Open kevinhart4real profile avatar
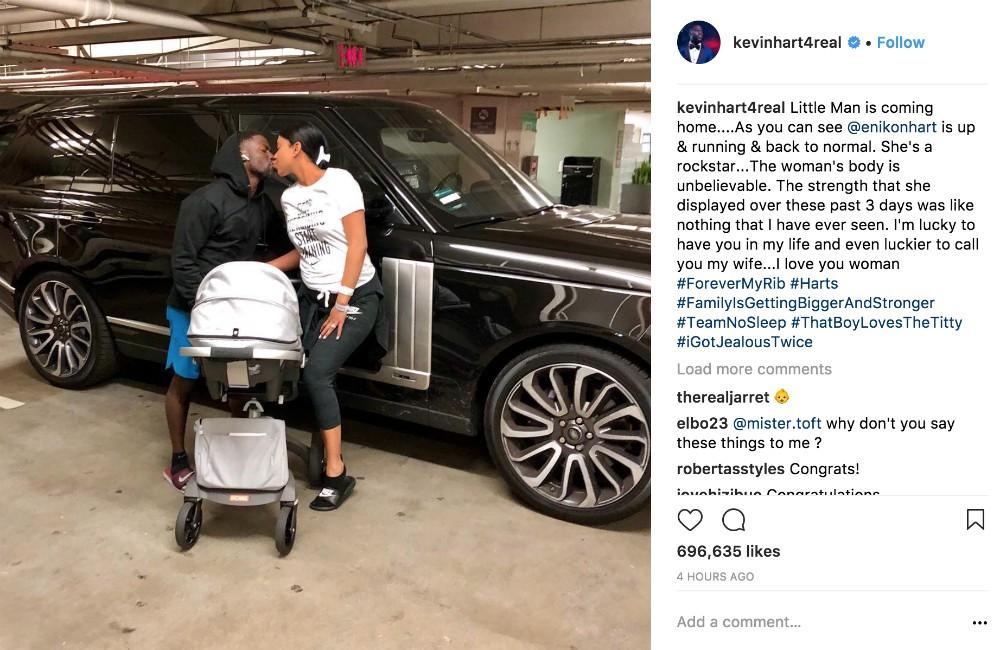 [x=698, y=43]
